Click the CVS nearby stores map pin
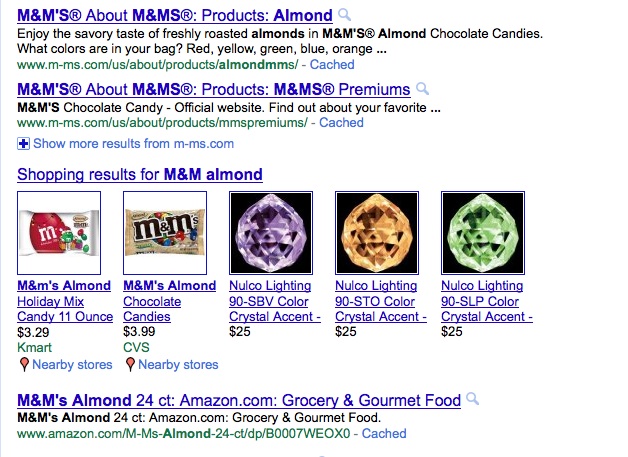Image resolution: width=628 pixels, height=457 pixels. (x=129, y=364)
